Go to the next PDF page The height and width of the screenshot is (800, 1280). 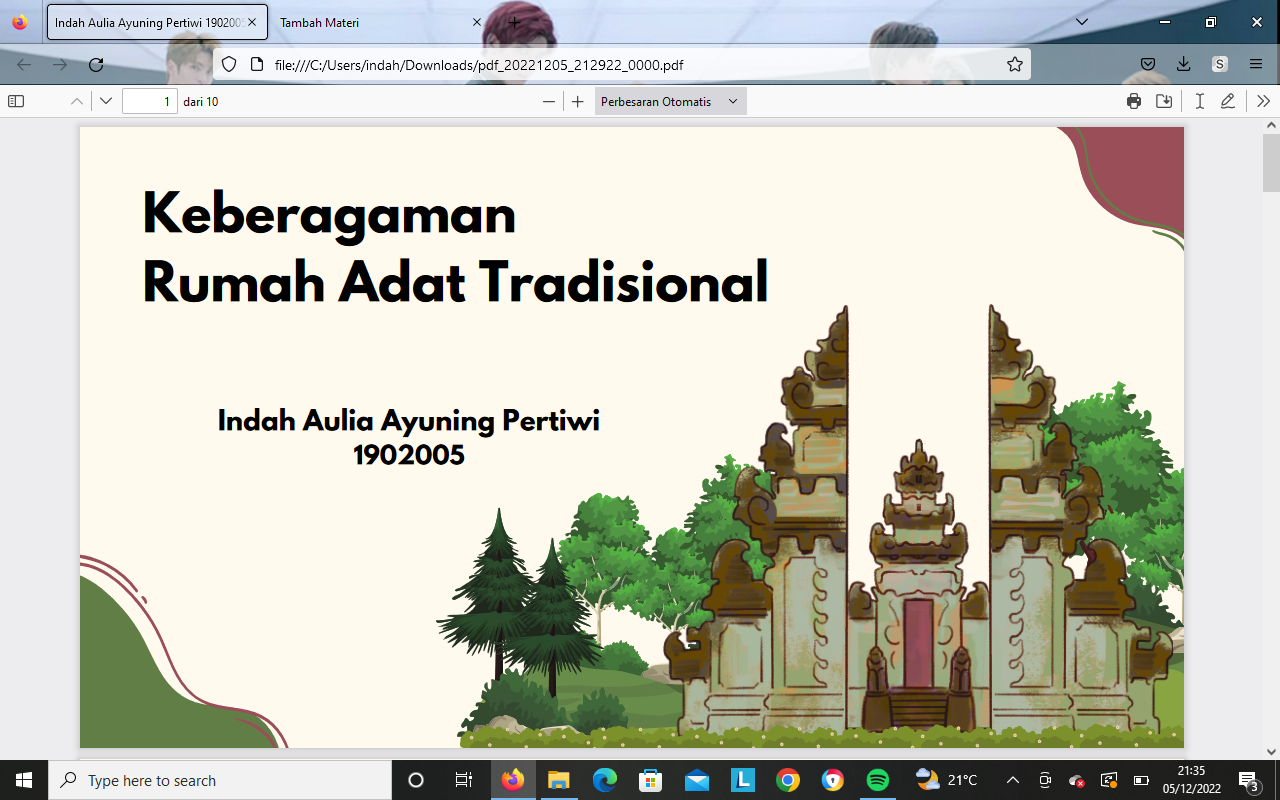tap(106, 101)
